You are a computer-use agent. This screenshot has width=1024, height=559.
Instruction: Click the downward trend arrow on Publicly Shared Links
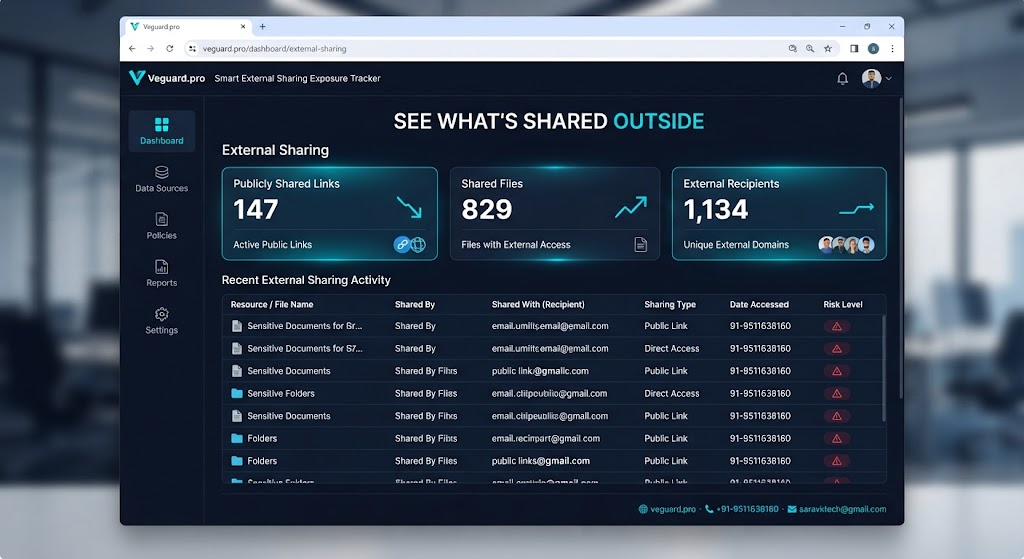(x=409, y=207)
